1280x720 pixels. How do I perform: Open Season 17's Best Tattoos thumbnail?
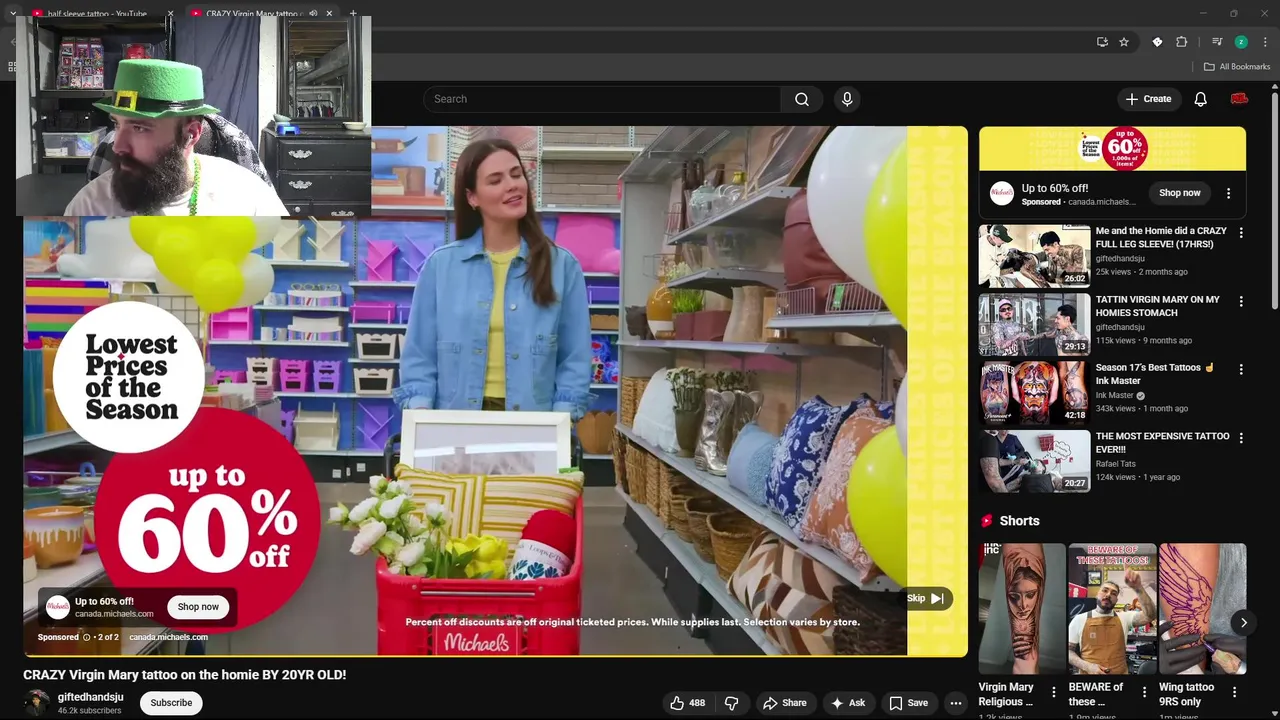(1034, 393)
